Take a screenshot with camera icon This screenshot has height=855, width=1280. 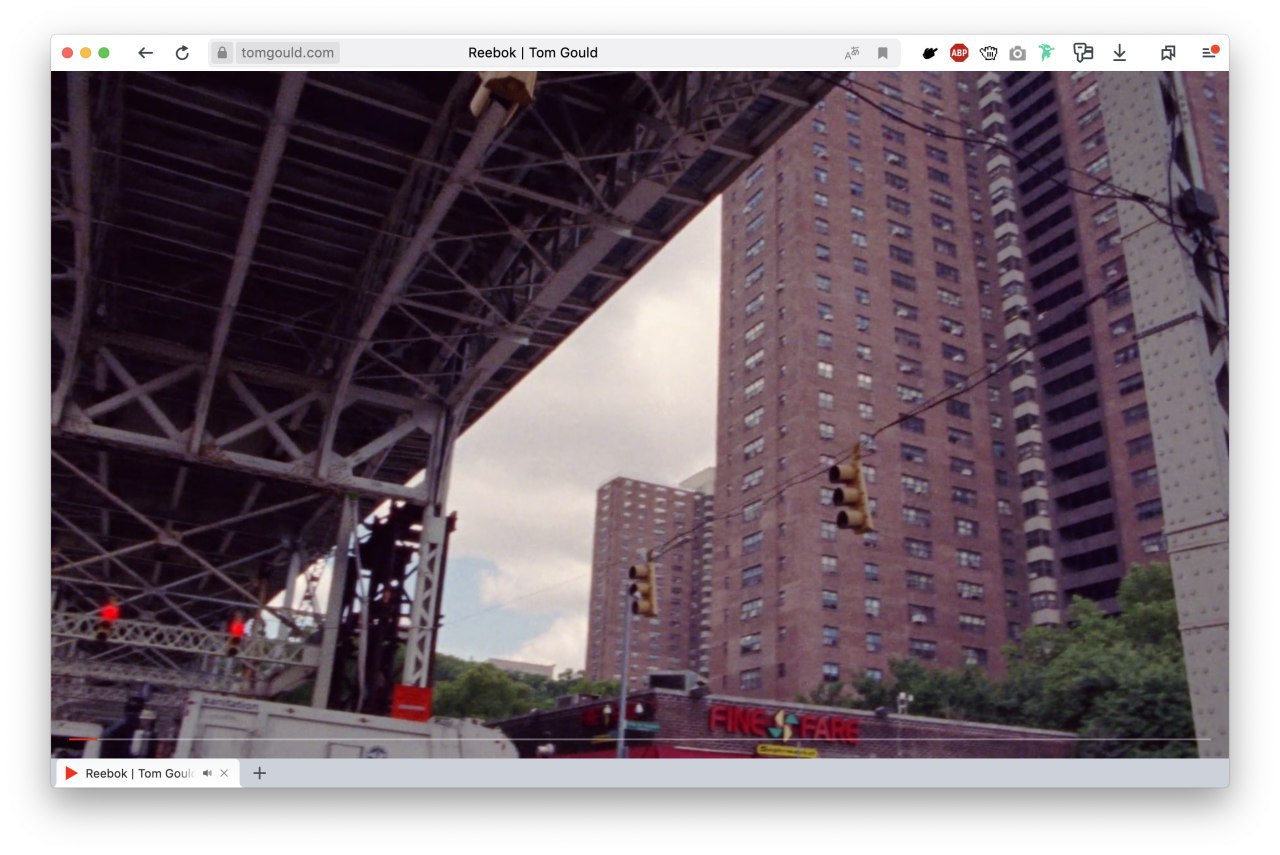pyautogui.click(x=1018, y=53)
